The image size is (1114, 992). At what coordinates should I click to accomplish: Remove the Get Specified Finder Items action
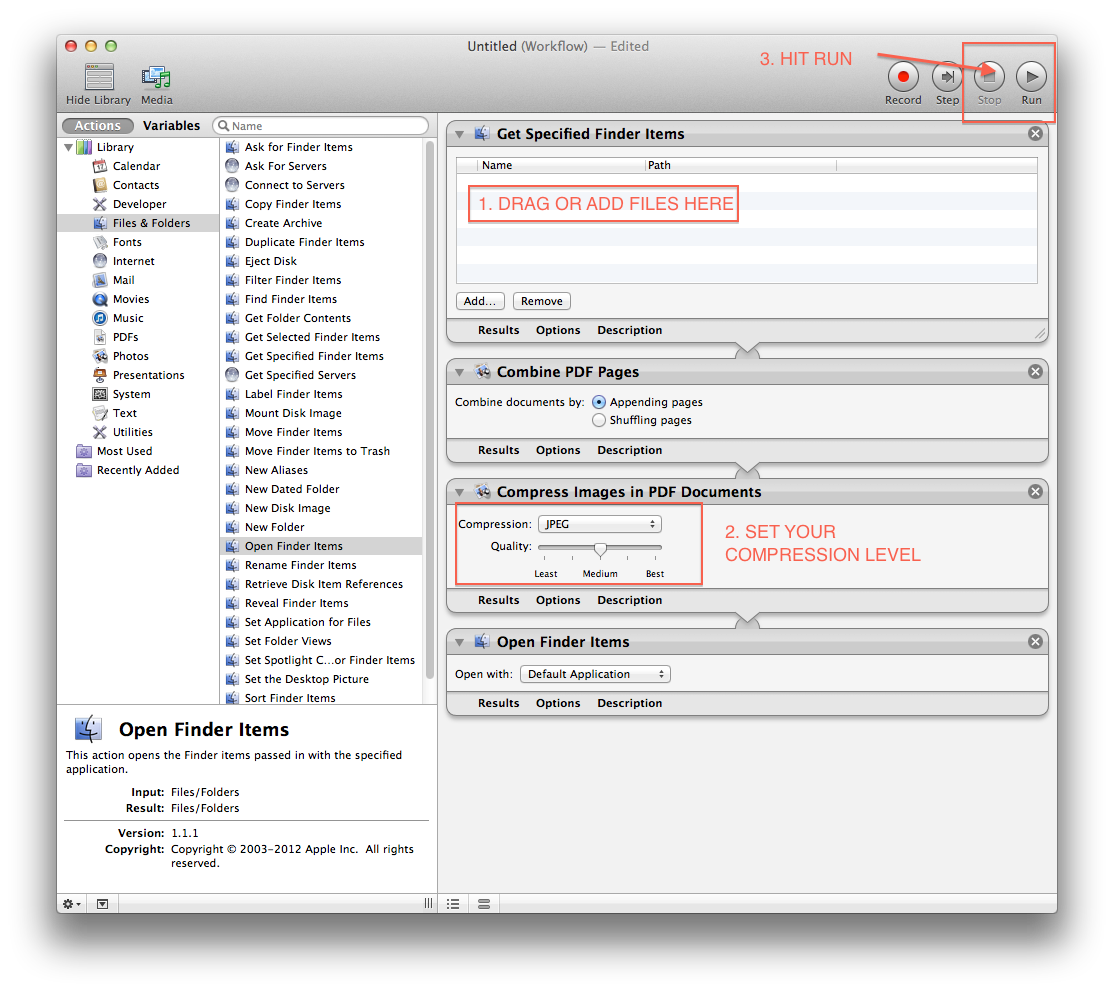click(1035, 134)
